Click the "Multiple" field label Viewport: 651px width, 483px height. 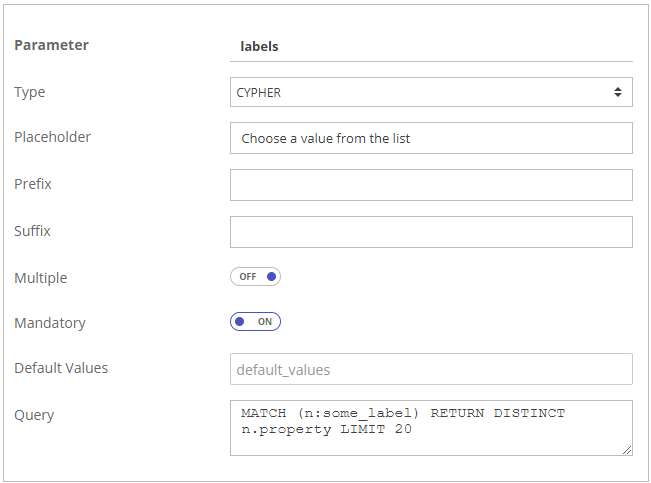point(41,277)
